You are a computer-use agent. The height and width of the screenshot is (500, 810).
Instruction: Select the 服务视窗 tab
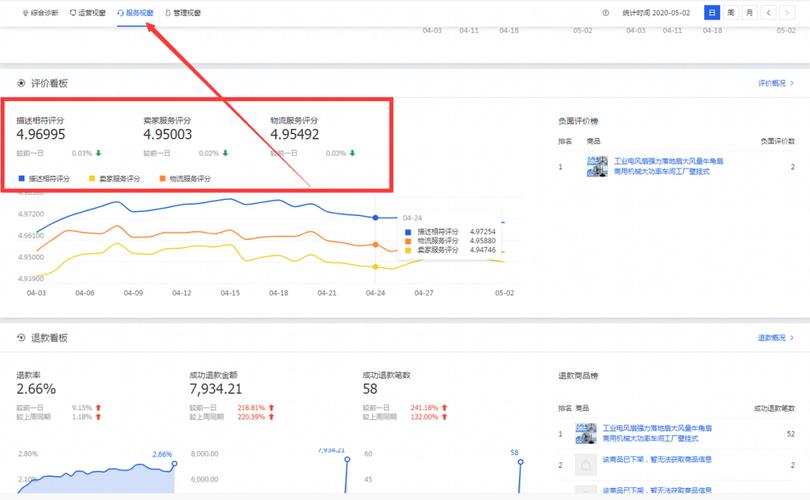click(136, 13)
